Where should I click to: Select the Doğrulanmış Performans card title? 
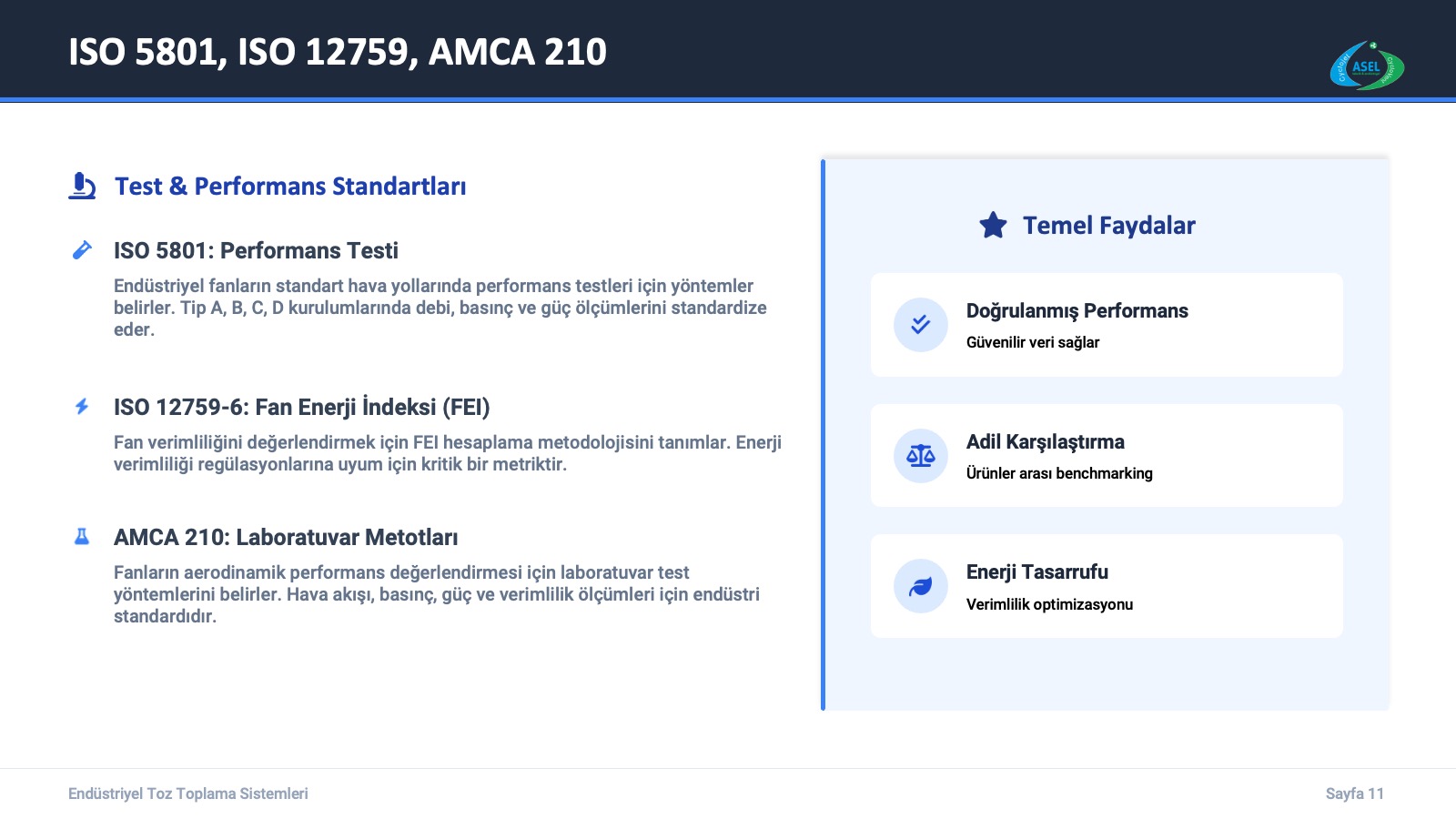1077,311
